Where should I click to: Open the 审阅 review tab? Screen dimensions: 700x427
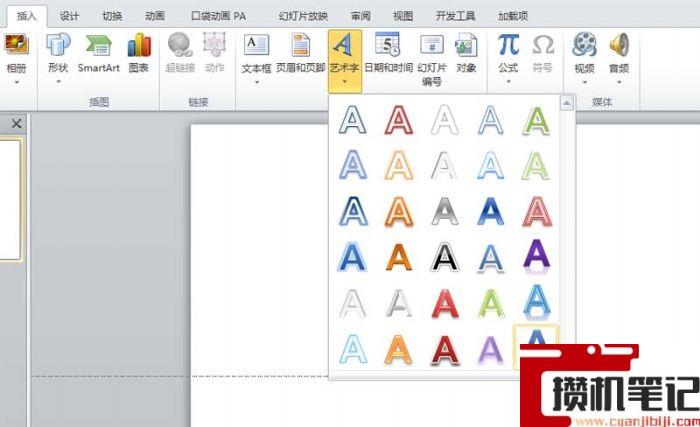pos(360,16)
